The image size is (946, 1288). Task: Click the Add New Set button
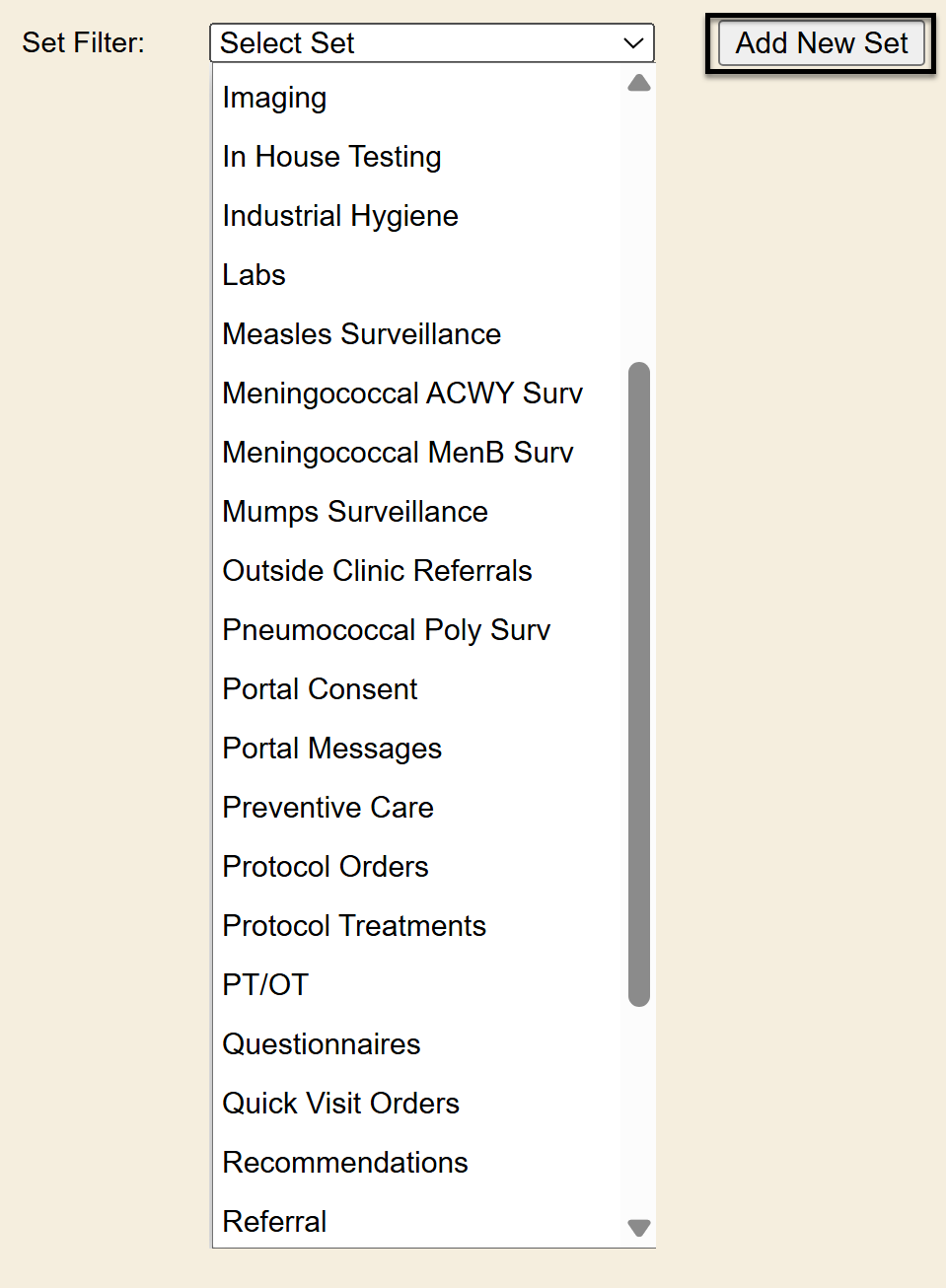(821, 43)
